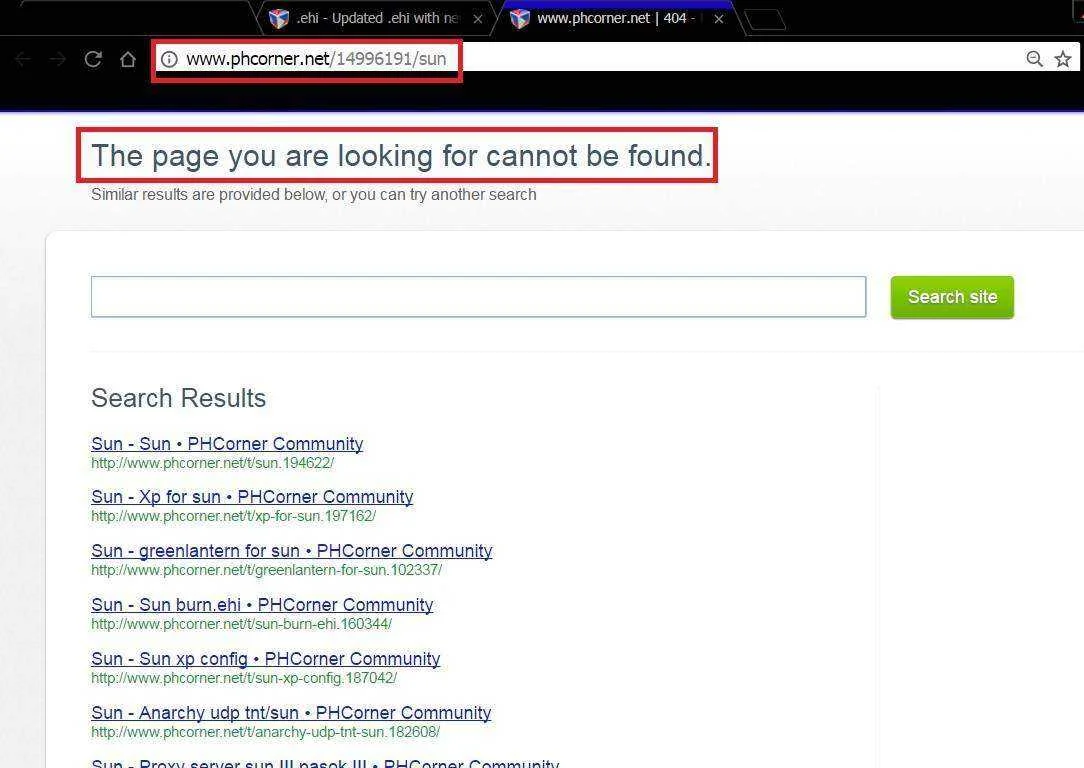Select the 'www.phcorner.net | 404' tab
The width and height of the screenshot is (1084, 768).
coord(617,19)
